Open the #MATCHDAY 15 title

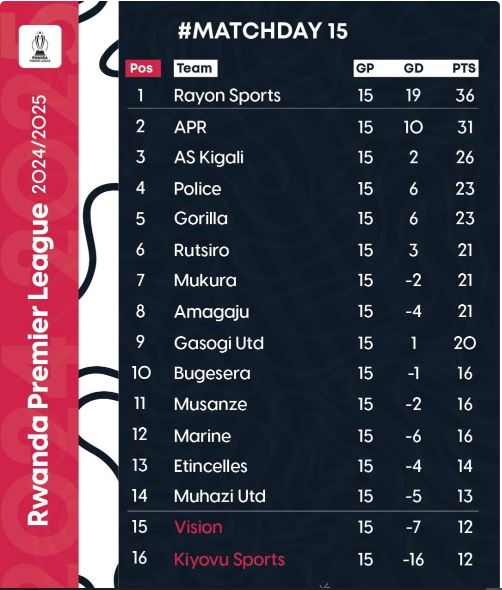tap(263, 30)
